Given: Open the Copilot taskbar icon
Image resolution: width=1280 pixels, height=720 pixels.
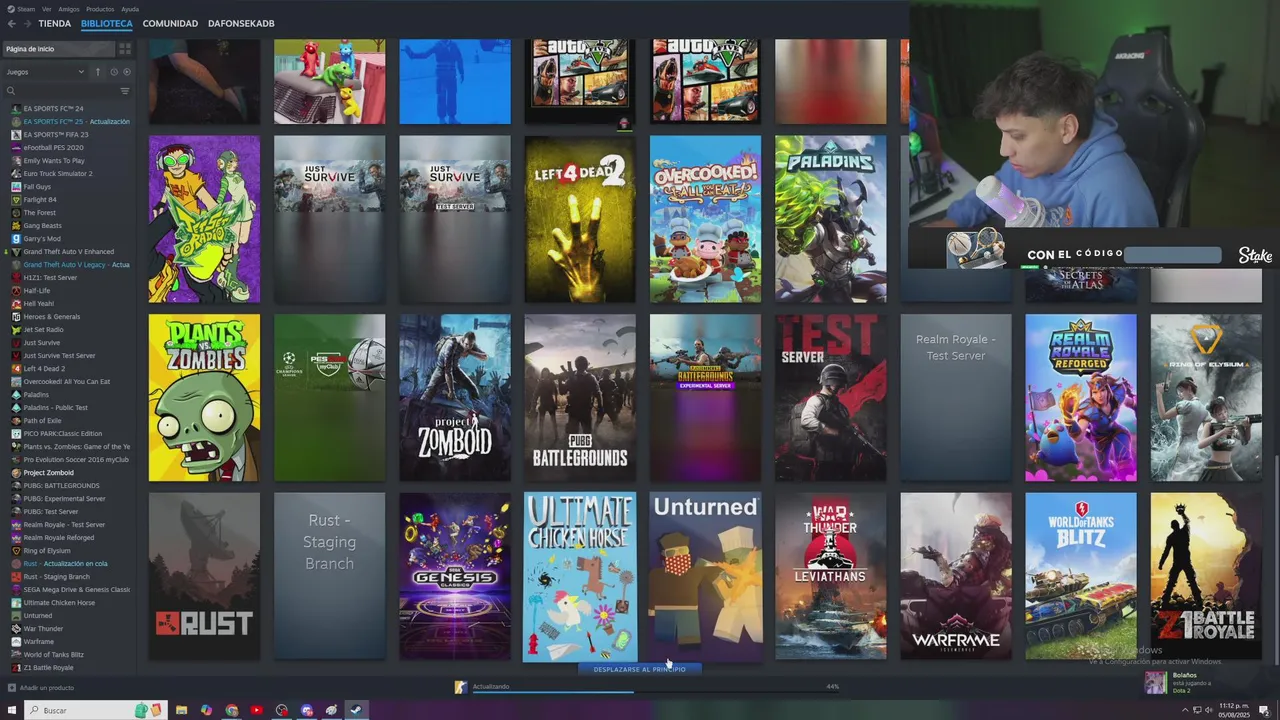Looking at the screenshot, I should click(x=206, y=710).
